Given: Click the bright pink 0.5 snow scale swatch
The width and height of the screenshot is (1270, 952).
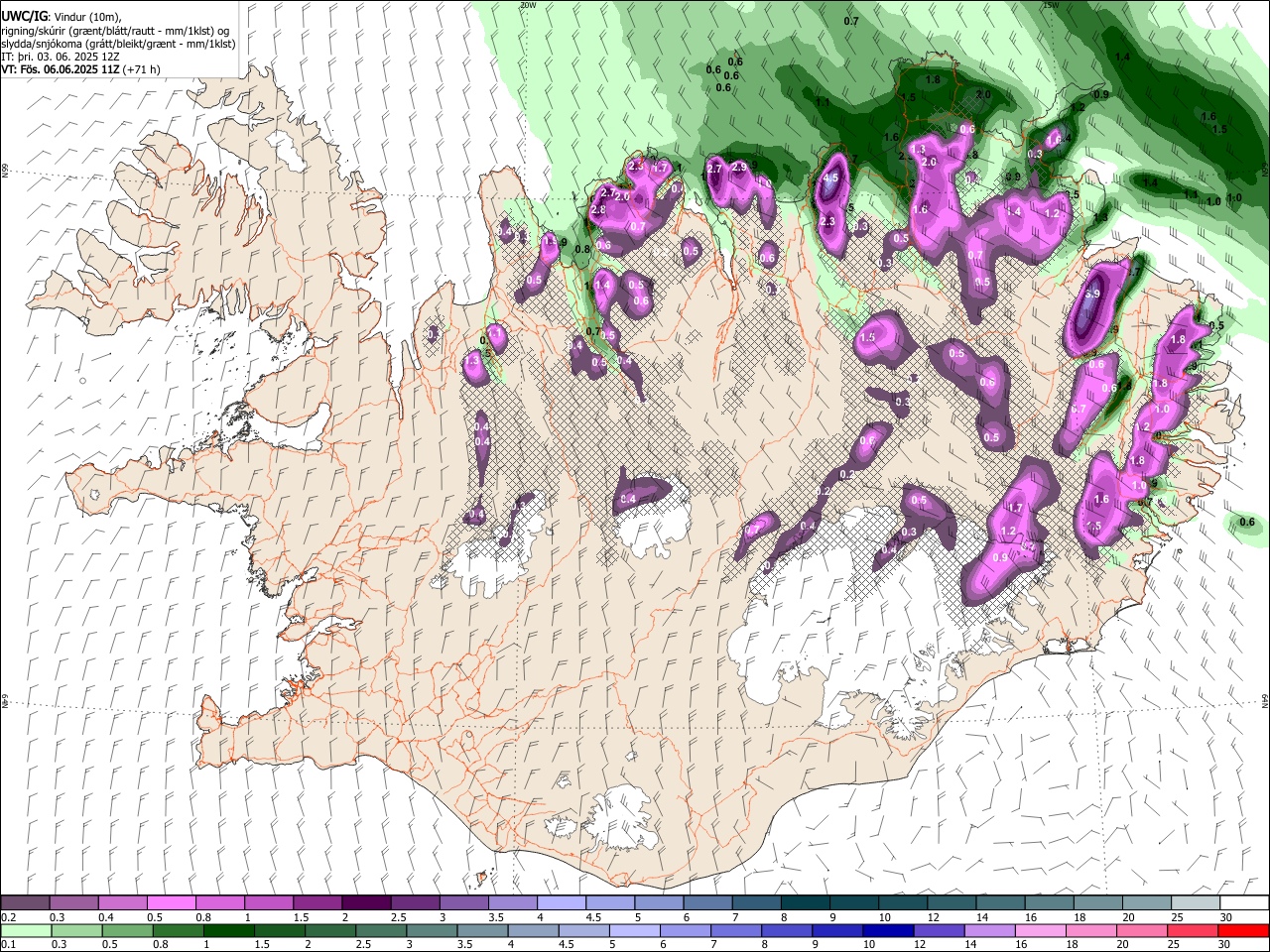Looking at the screenshot, I should [x=171, y=902].
